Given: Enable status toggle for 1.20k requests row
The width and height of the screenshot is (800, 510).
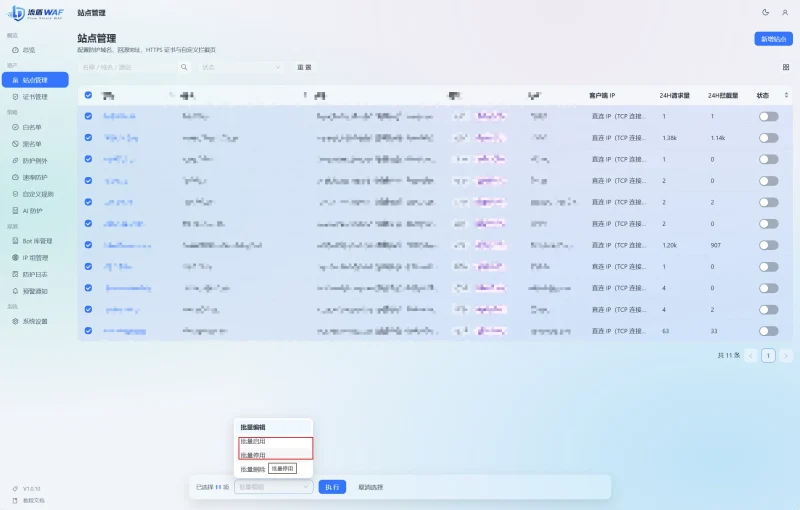Looking at the screenshot, I should tap(768, 245).
